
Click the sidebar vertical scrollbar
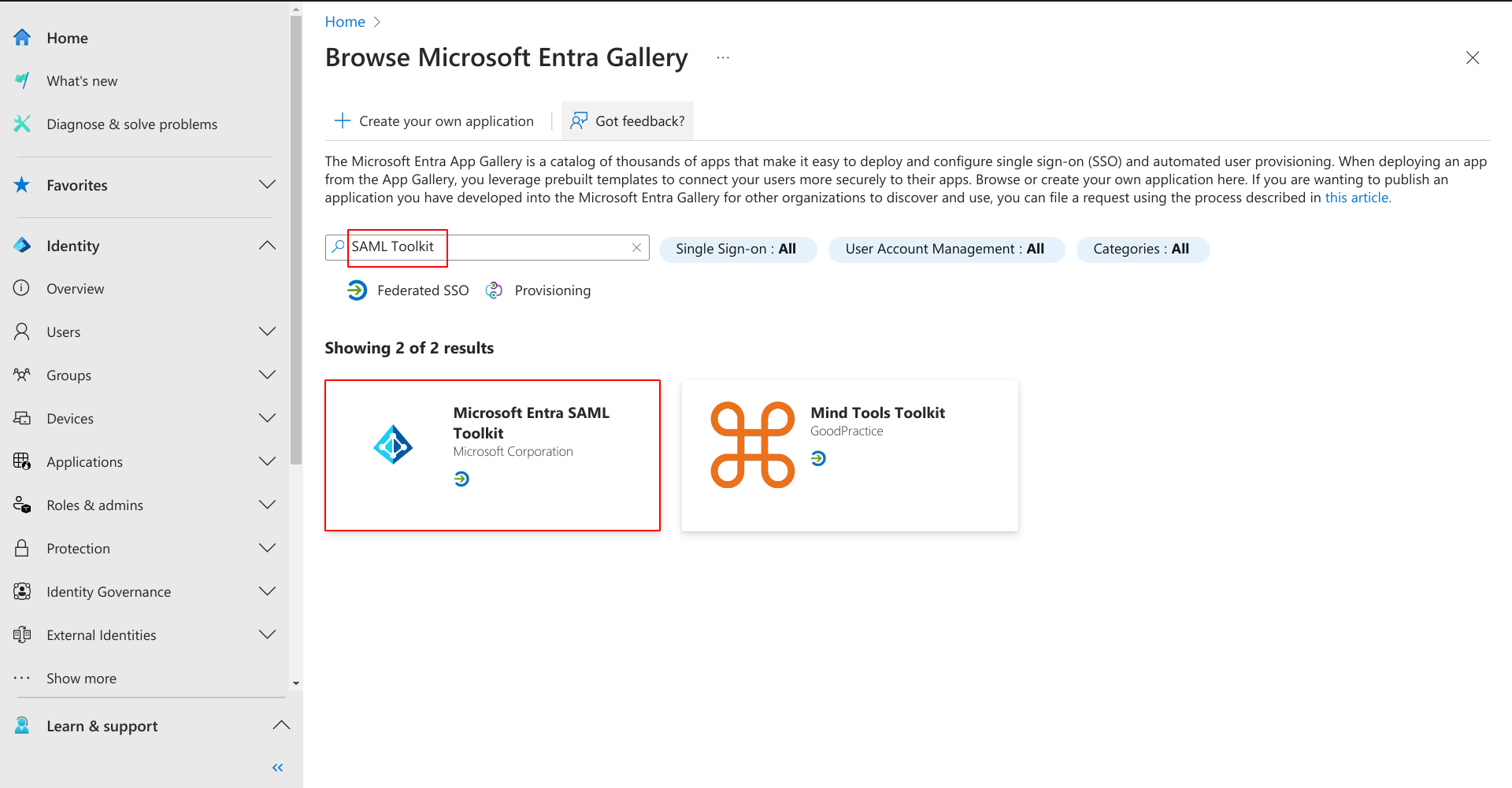click(x=296, y=240)
